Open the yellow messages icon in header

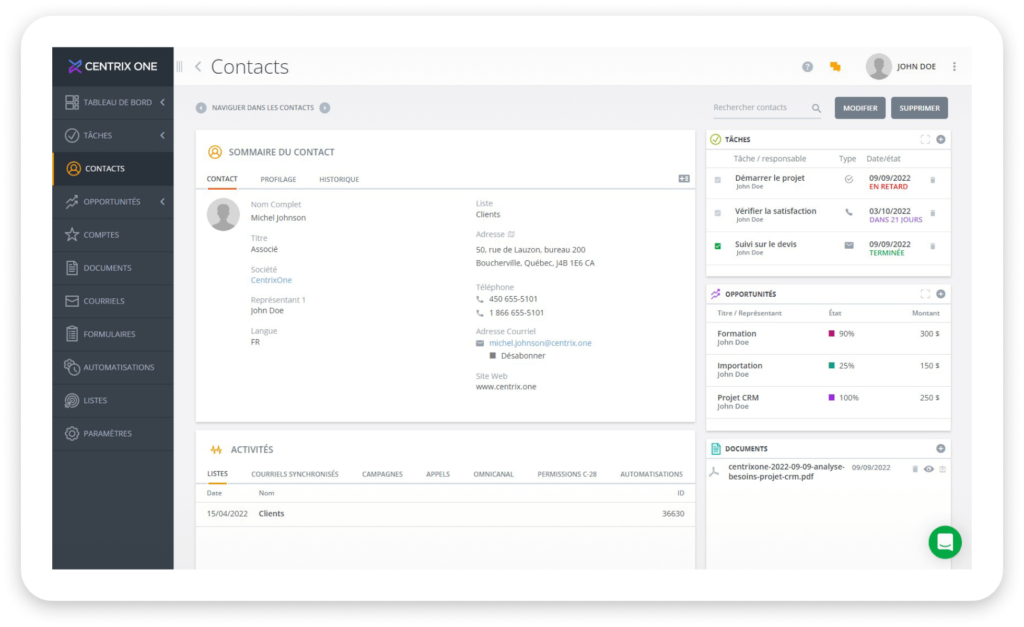point(835,67)
